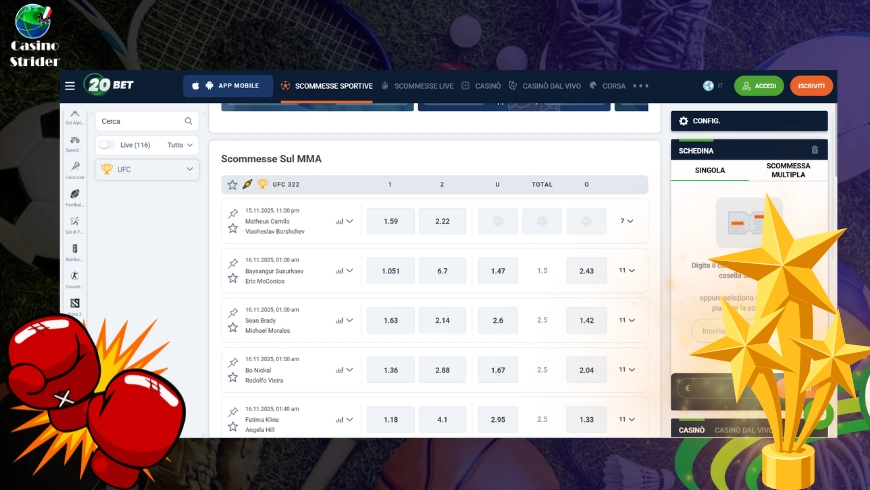870x490 pixels.
Task: Open the Tutto time filter dropdown
Action: (180, 145)
